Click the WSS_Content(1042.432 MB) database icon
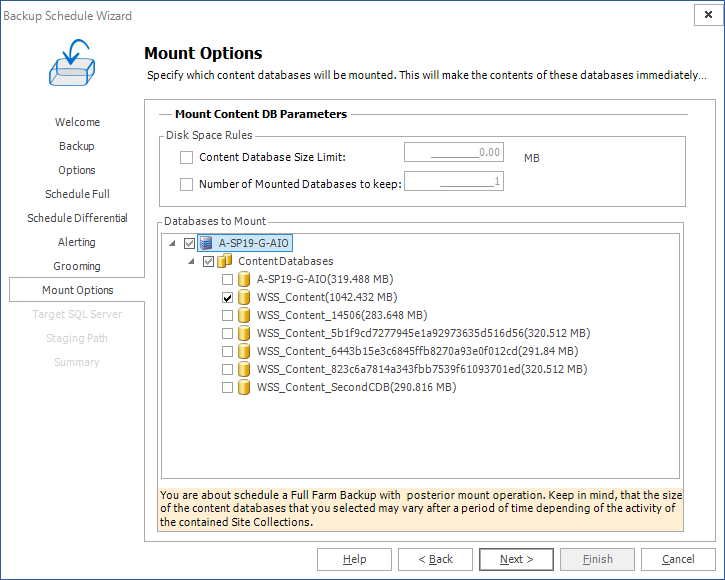Viewport: 725px width, 580px height. (x=244, y=297)
